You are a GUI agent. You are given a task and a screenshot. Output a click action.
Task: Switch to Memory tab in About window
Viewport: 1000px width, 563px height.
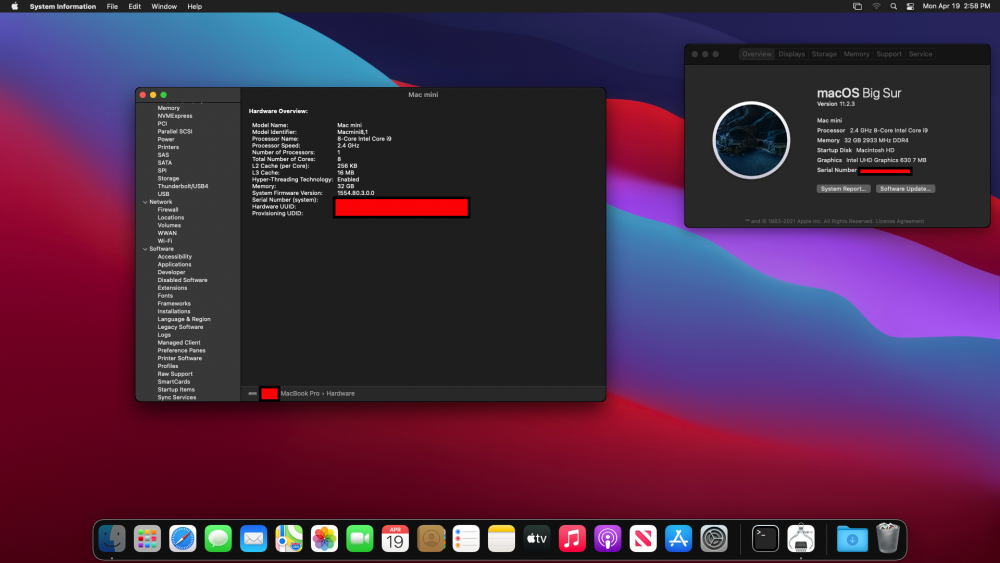click(x=857, y=54)
